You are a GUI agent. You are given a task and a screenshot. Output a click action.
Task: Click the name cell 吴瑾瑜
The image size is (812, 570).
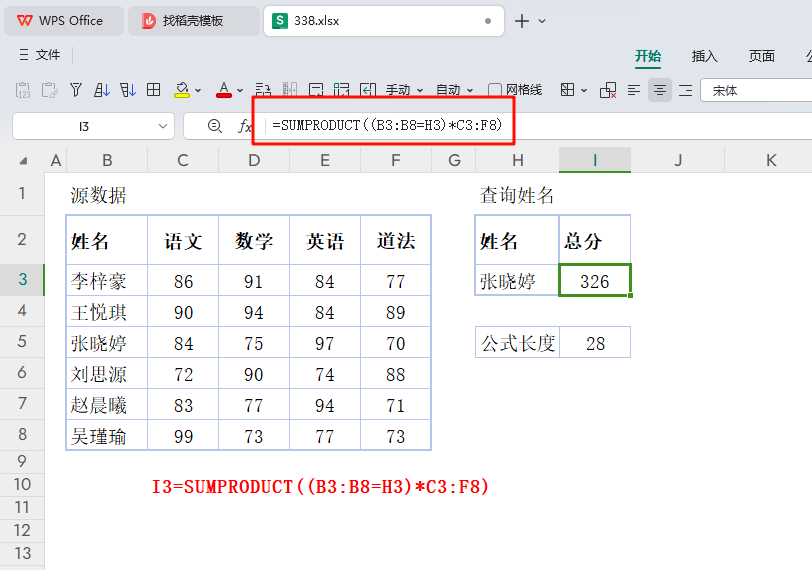107,436
